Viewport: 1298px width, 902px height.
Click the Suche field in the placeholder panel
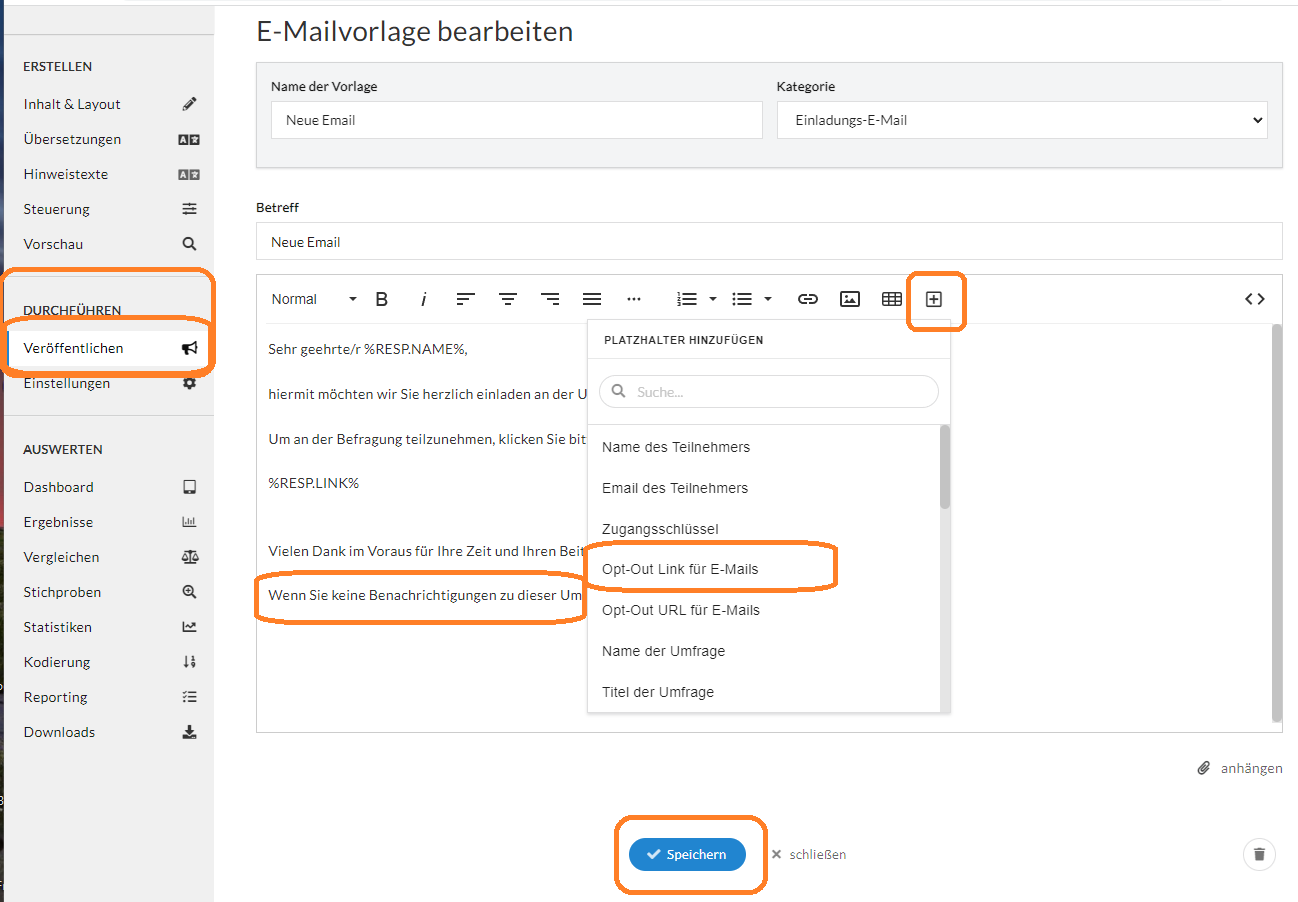click(x=767, y=391)
